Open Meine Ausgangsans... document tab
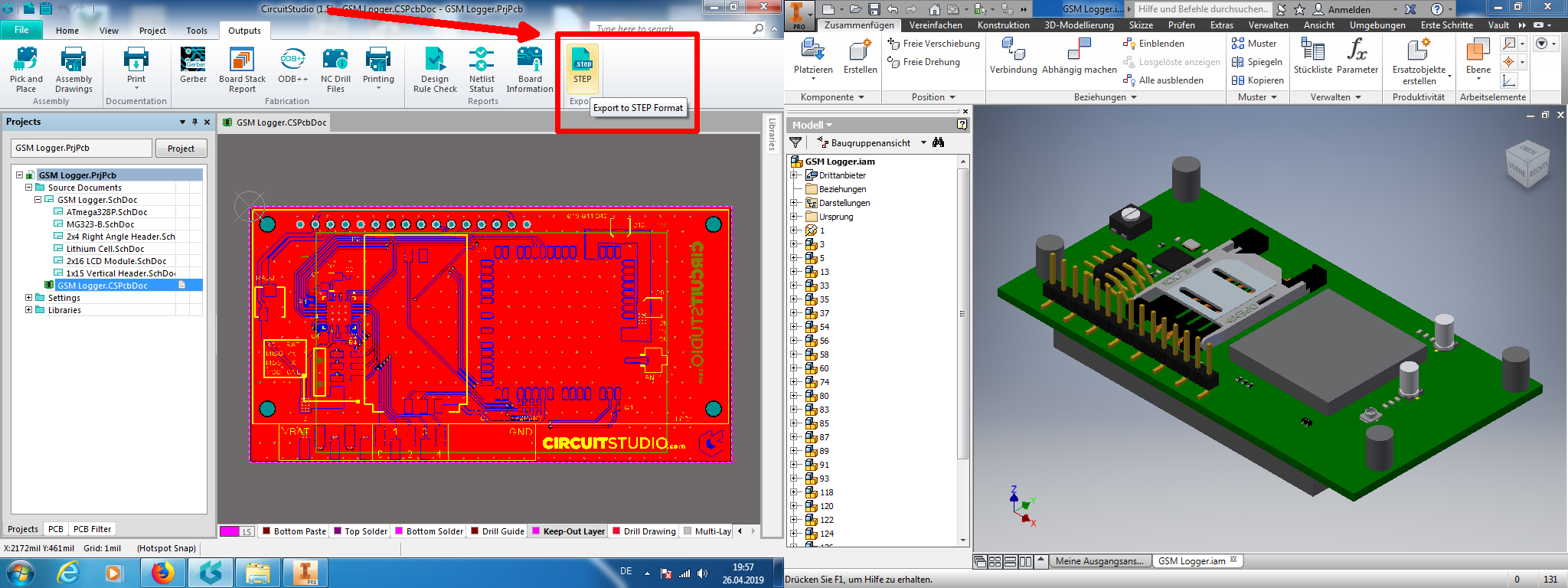The image size is (1568, 588). (x=1099, y=561)
